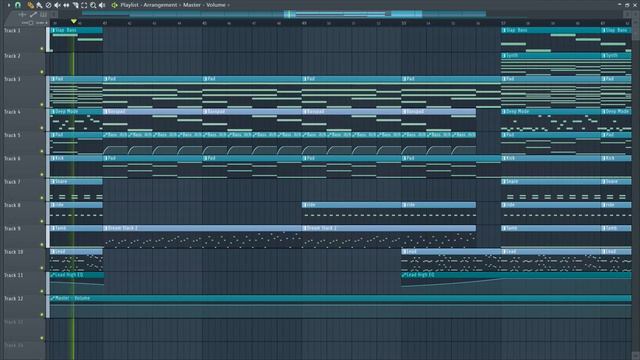
Task: Click the diagonal line icon below toolbar
Action: pos(33,14)
